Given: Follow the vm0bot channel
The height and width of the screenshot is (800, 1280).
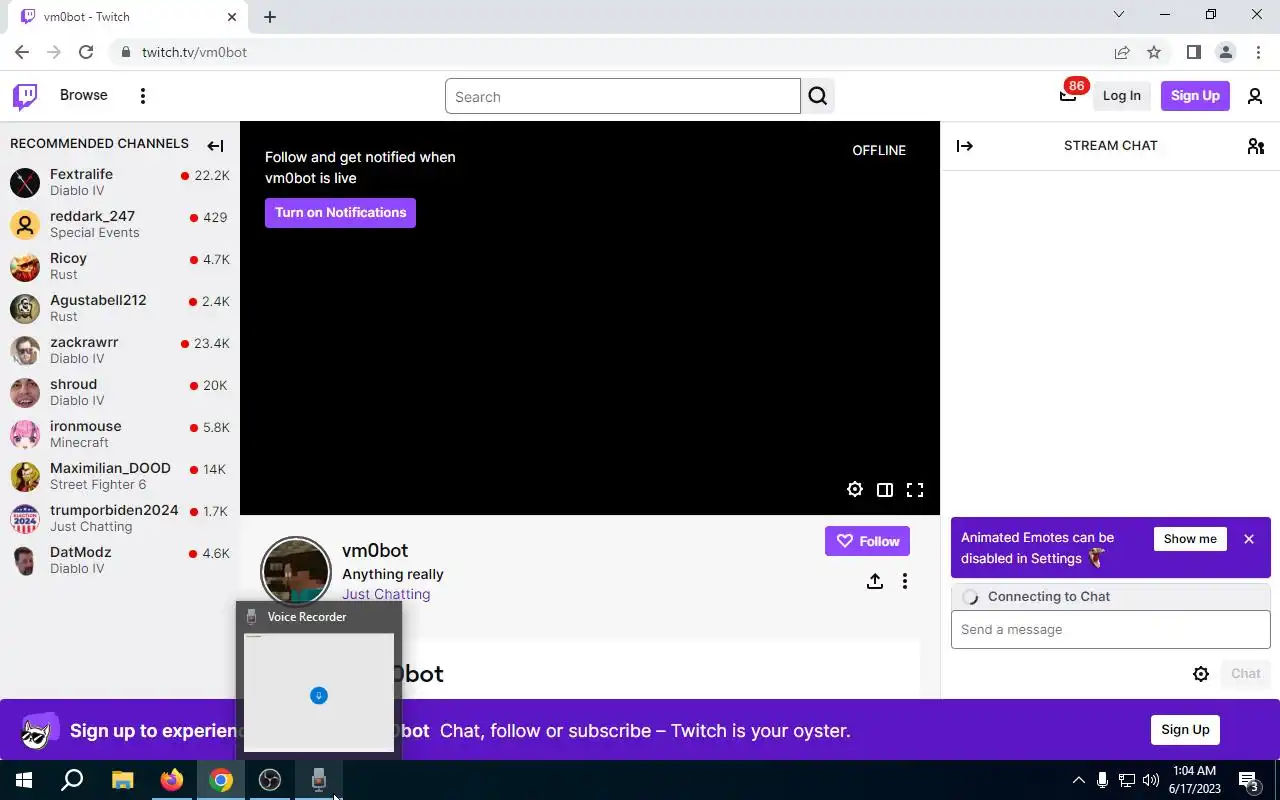Looking at the screenshot, I should (x=867, y=541).
